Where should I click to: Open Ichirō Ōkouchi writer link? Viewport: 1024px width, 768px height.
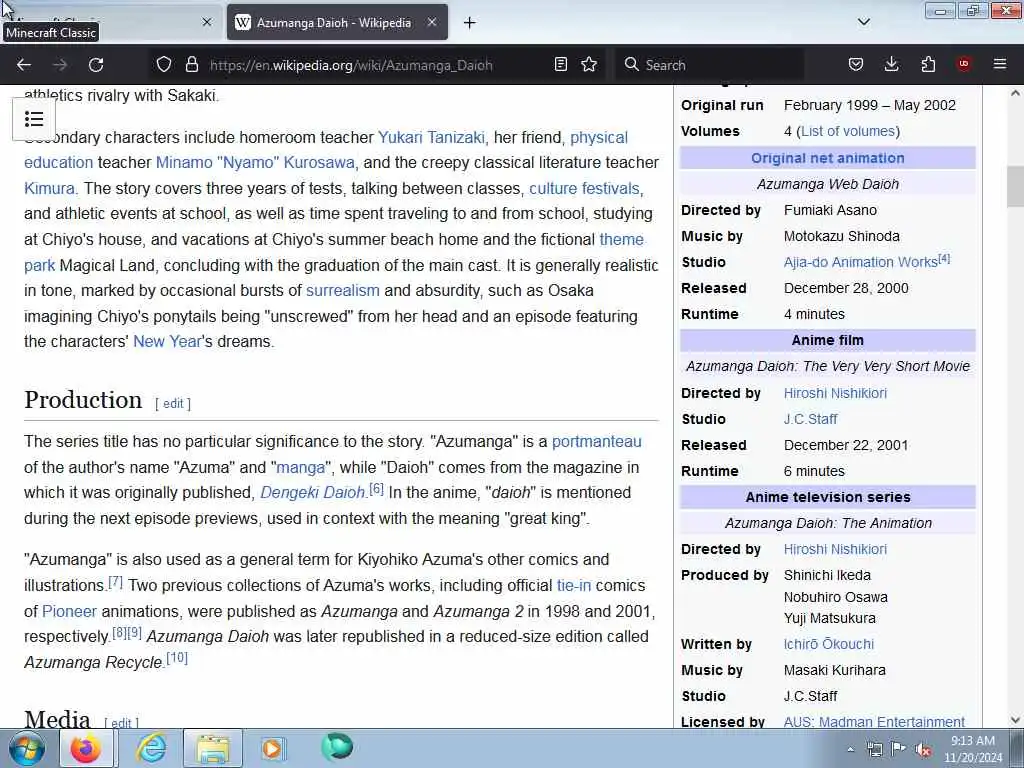tap(829, 644)
